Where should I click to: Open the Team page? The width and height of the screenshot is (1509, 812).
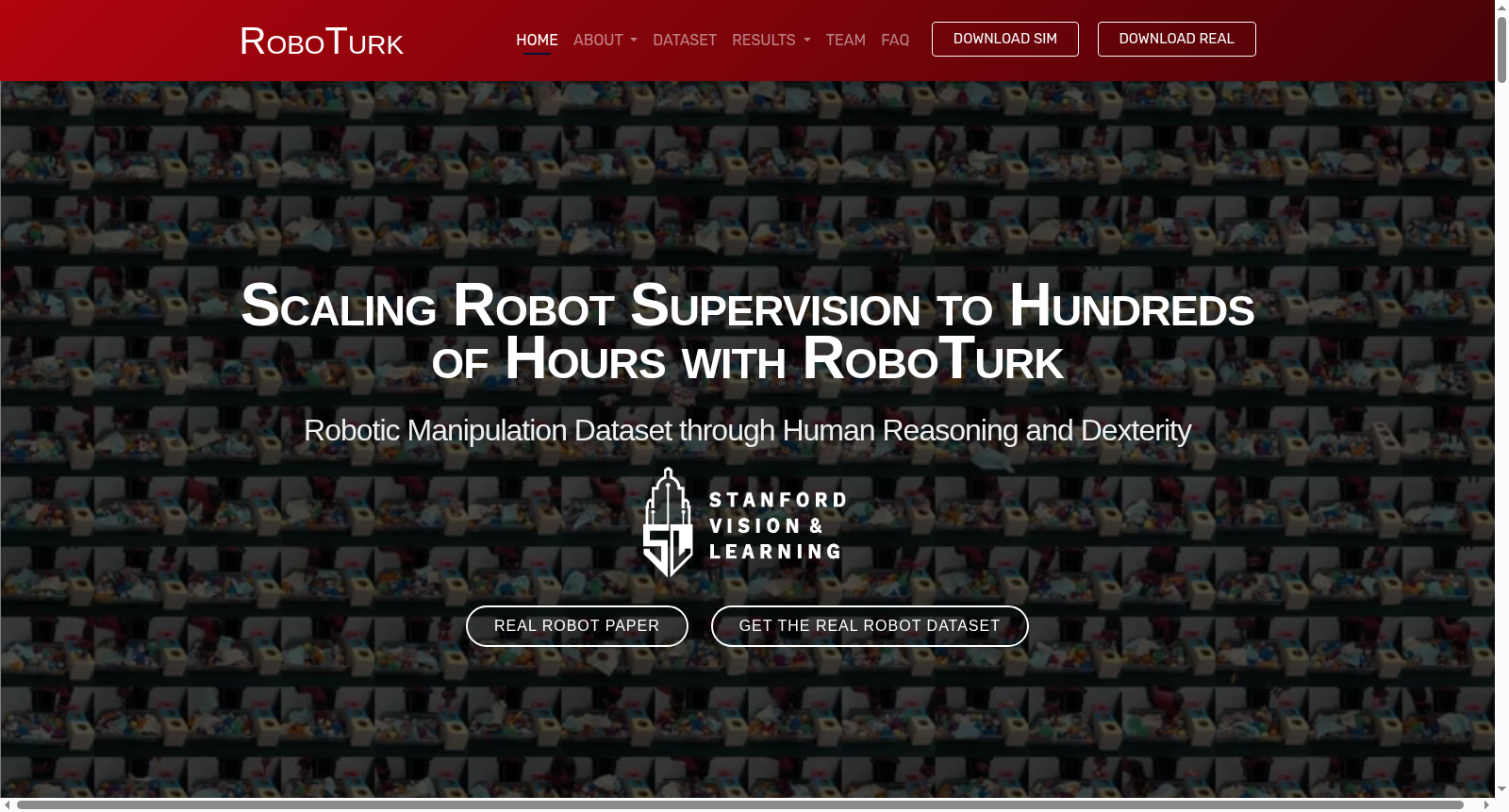(846, 41)
